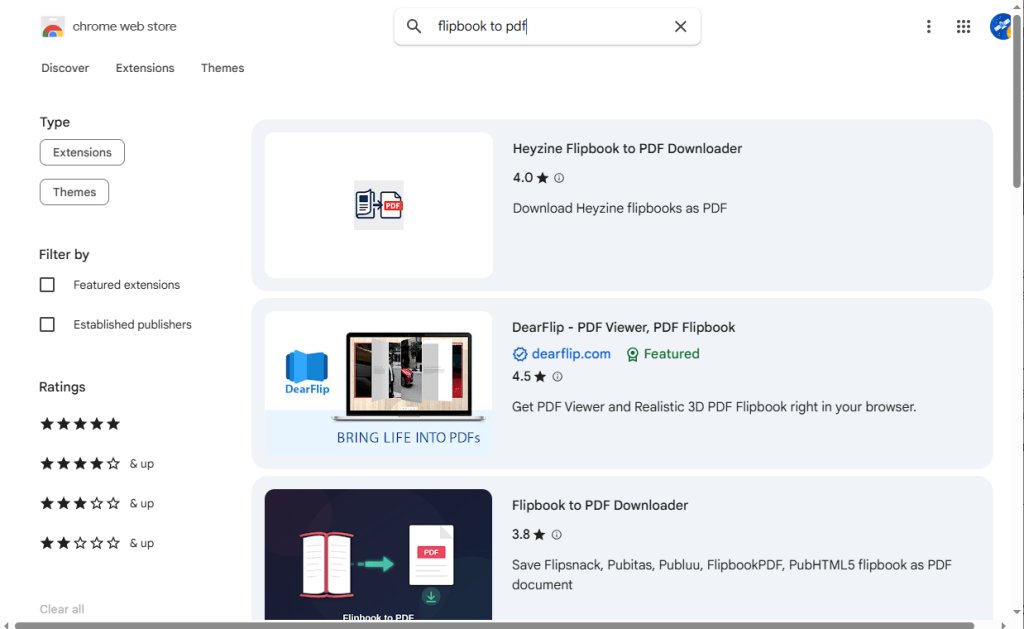
Task: Open the Google apps grid
Action: coord(963,26)
